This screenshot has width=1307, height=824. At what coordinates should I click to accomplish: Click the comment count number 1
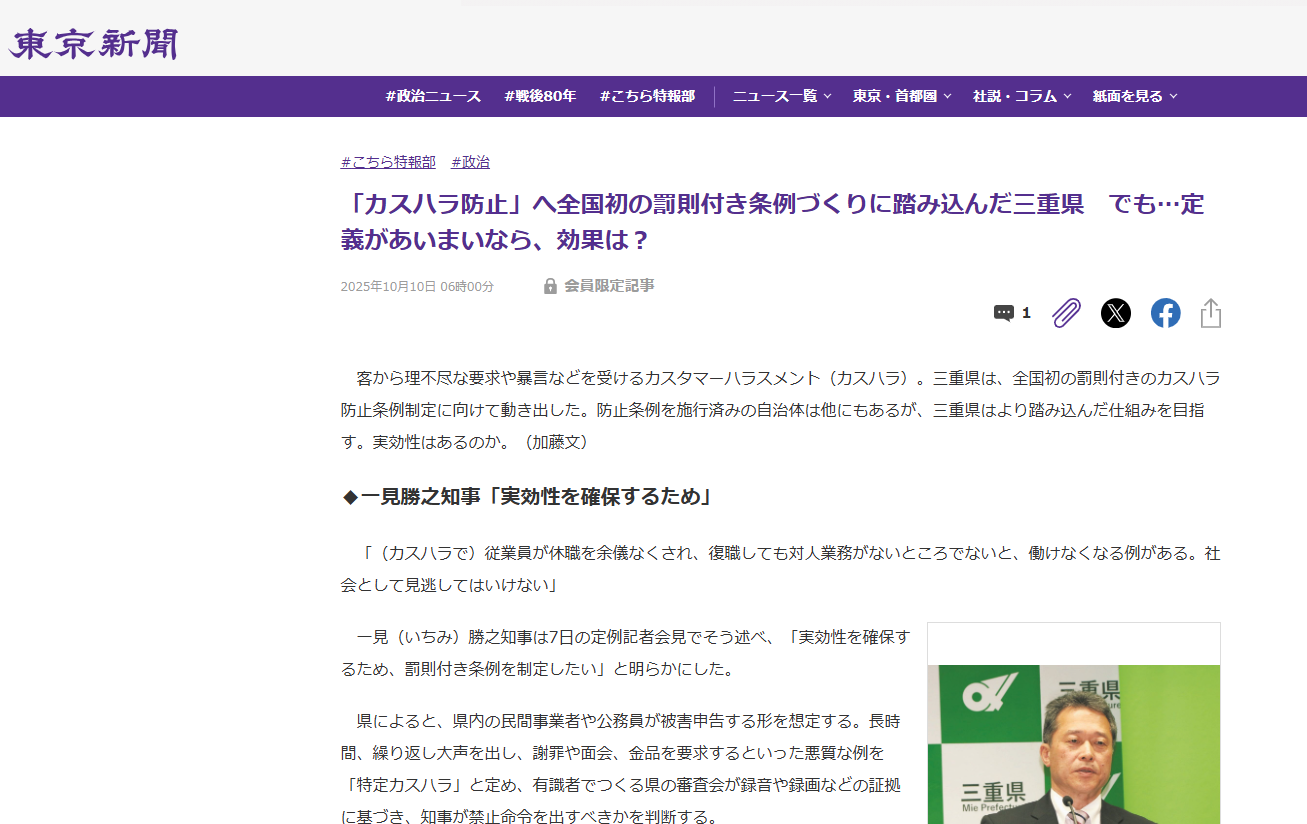coord(1026,313)
